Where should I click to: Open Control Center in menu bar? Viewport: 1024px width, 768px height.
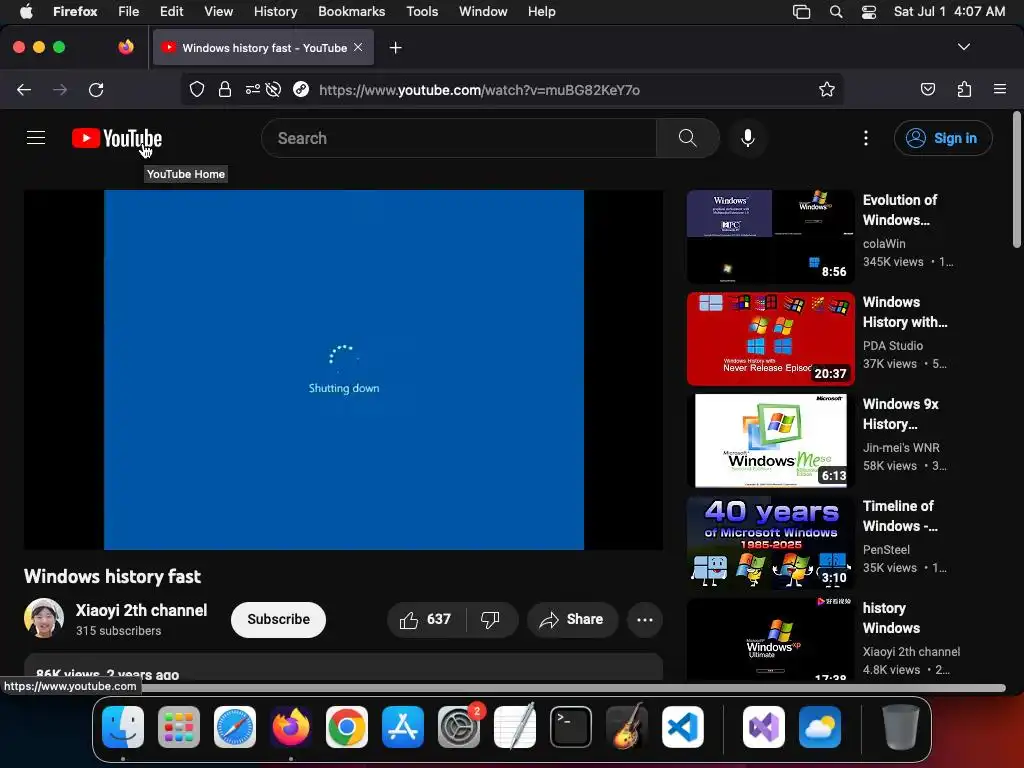click(869, 11)
